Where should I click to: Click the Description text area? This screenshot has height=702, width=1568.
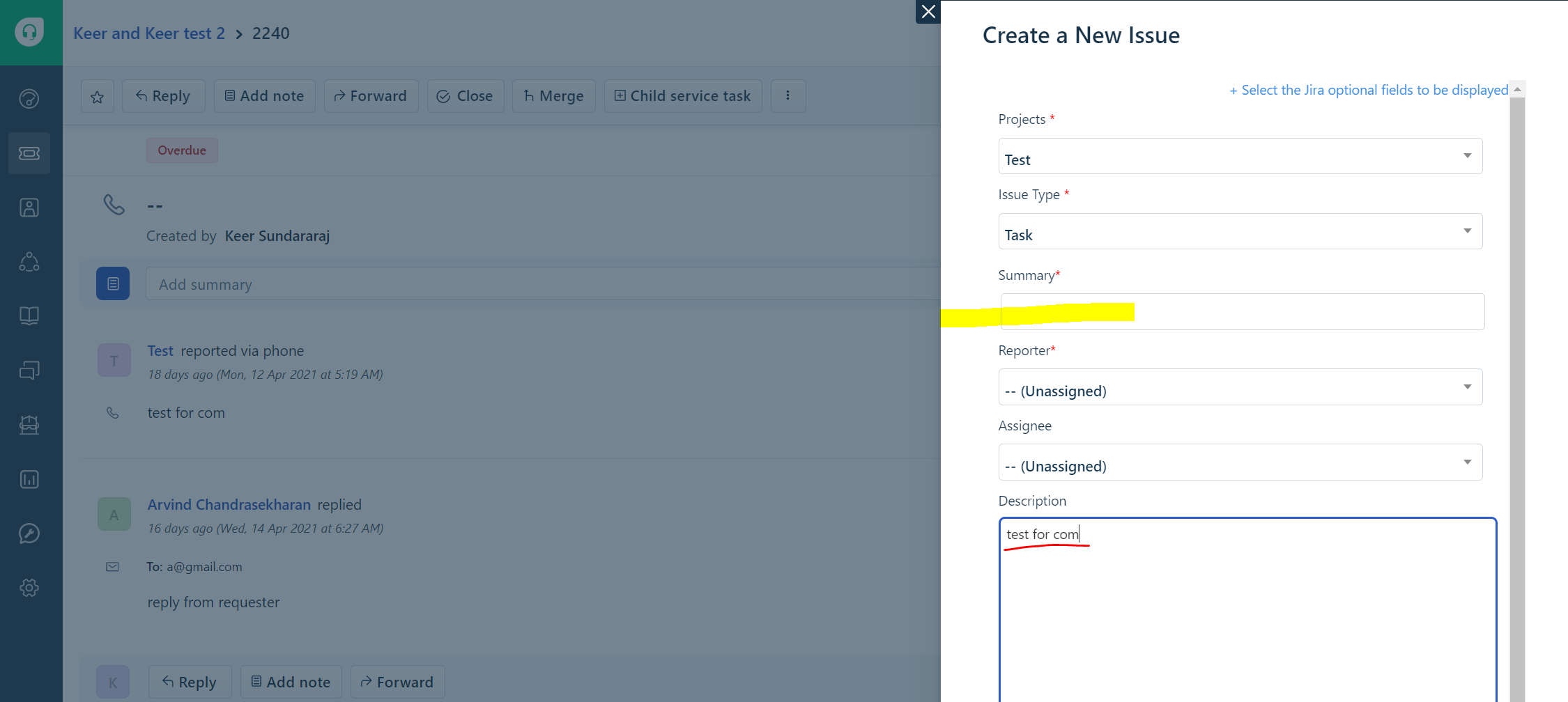pyautogui.click(x=1247, y=609)
